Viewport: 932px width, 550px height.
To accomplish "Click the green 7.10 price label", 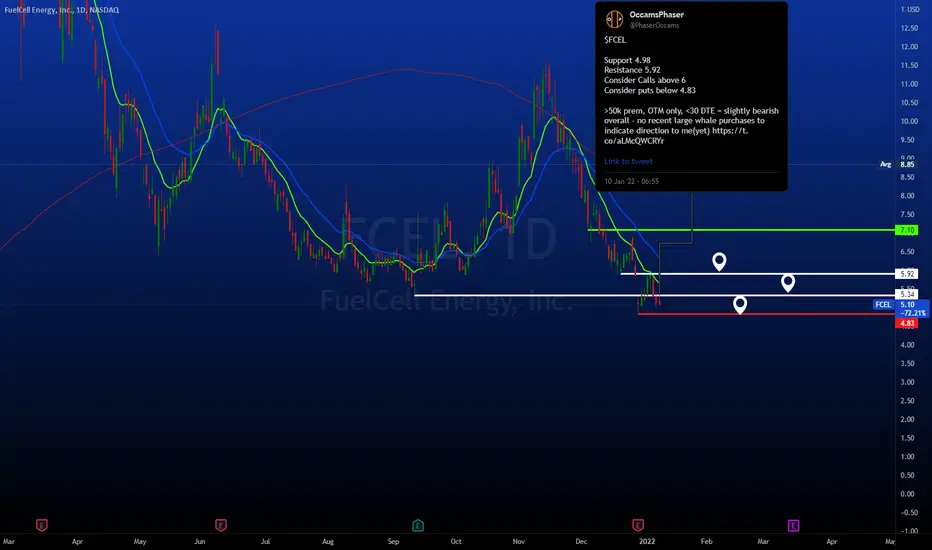I will point(906,230).
